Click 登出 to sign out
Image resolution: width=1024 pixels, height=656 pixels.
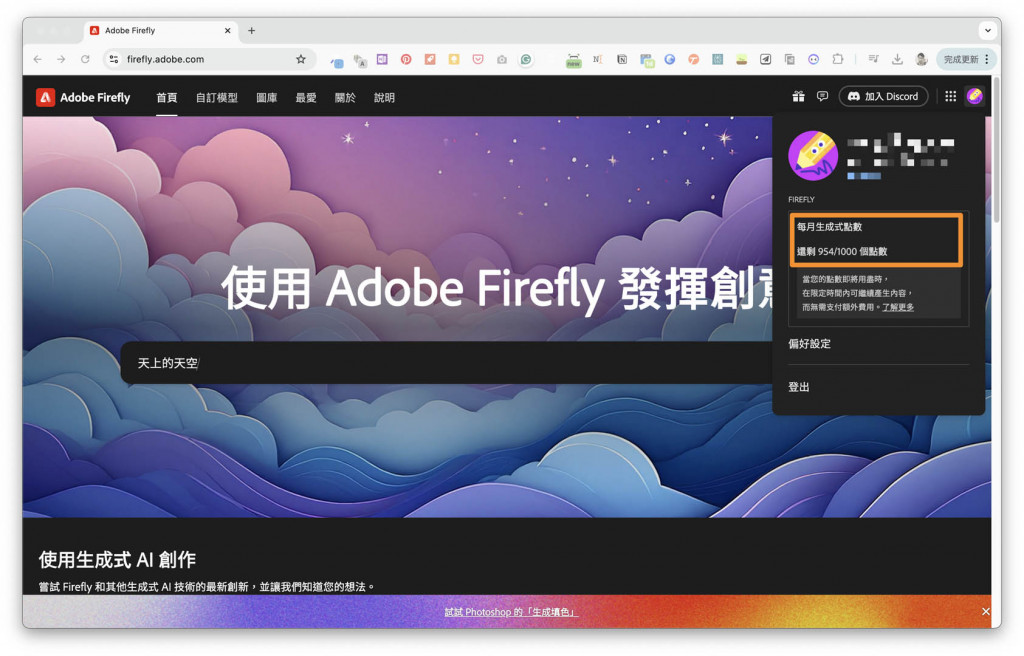tap(799, 387)
